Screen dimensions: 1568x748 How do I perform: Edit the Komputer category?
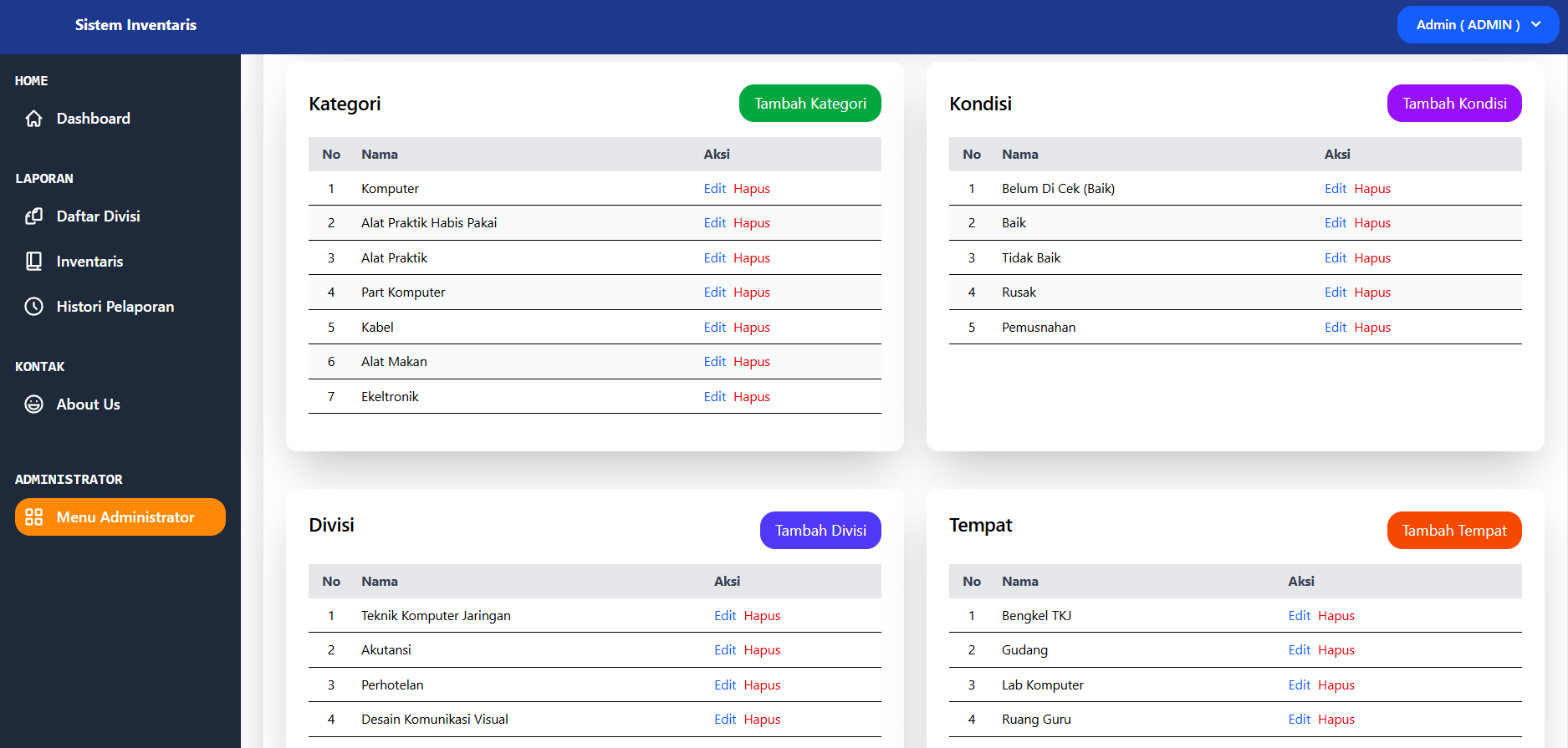[715, 189]
